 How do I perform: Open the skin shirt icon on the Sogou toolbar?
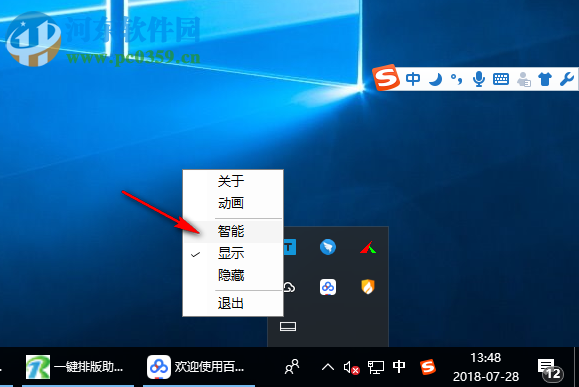545,79
